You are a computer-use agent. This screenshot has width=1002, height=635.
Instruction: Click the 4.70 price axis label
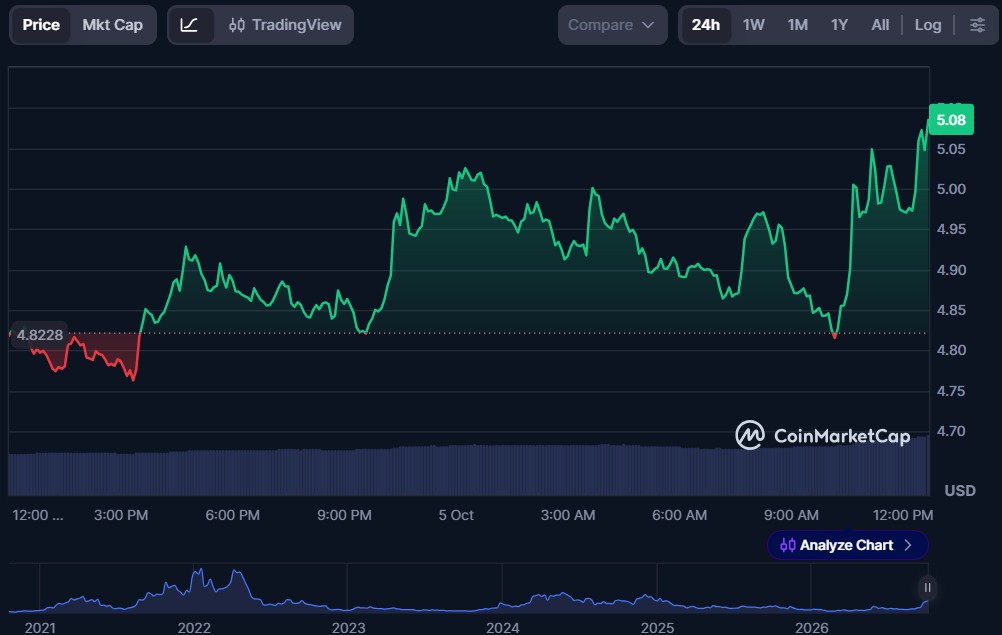951,431
